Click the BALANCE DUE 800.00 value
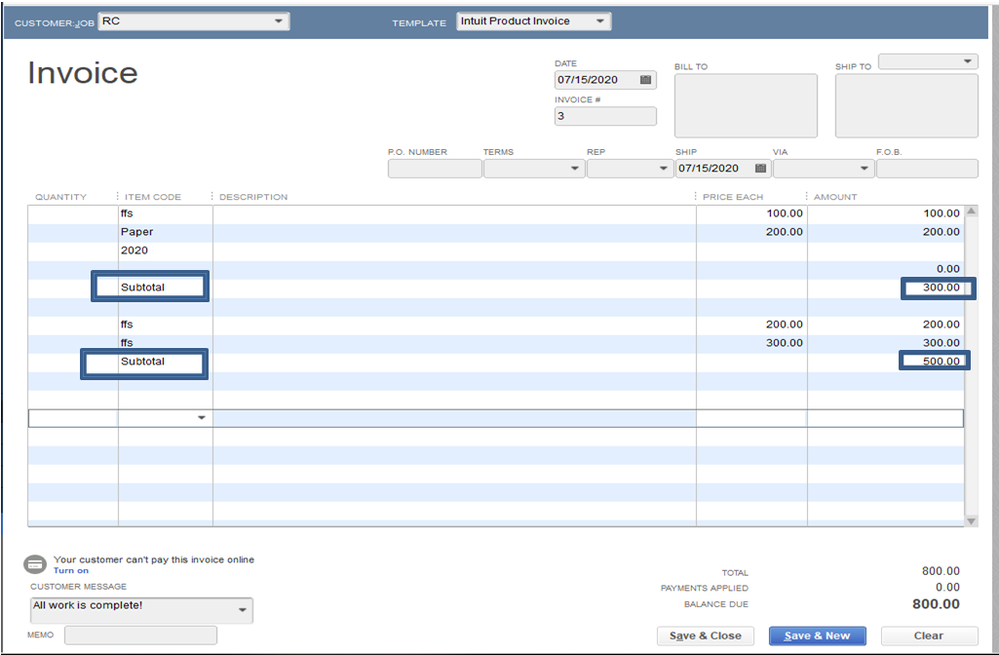 tap(935, 604)
